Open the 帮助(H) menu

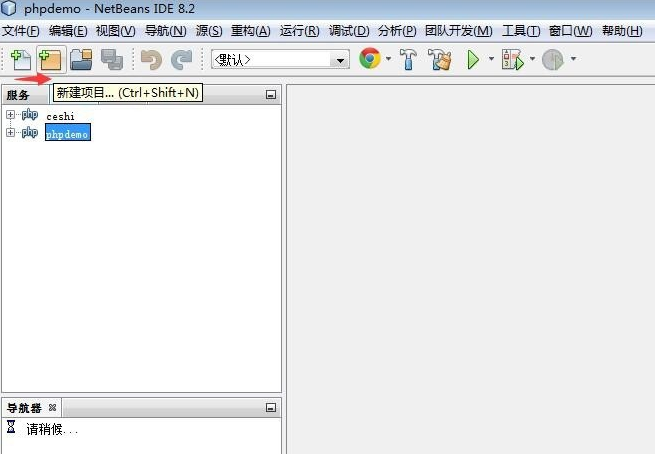(x=622, y=31)
